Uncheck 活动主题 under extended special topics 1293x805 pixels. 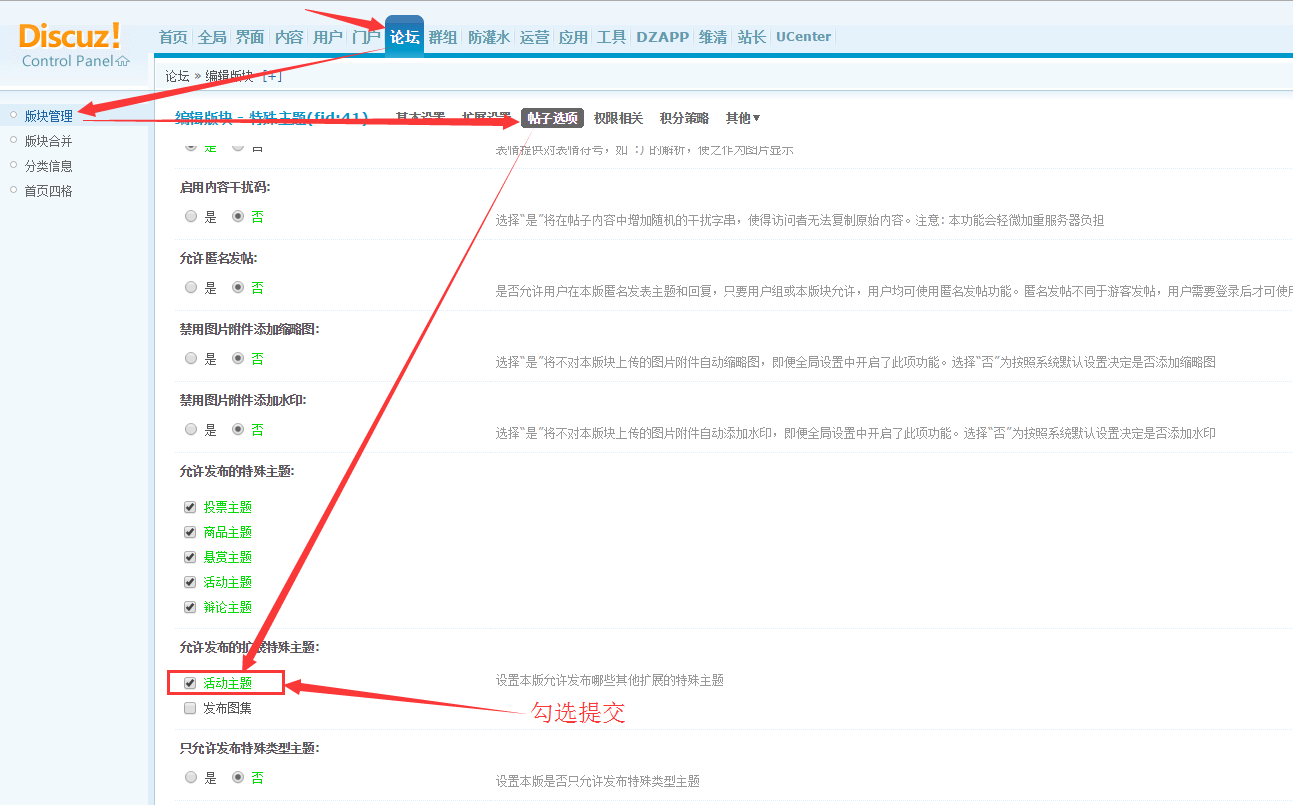pos(190,683)
